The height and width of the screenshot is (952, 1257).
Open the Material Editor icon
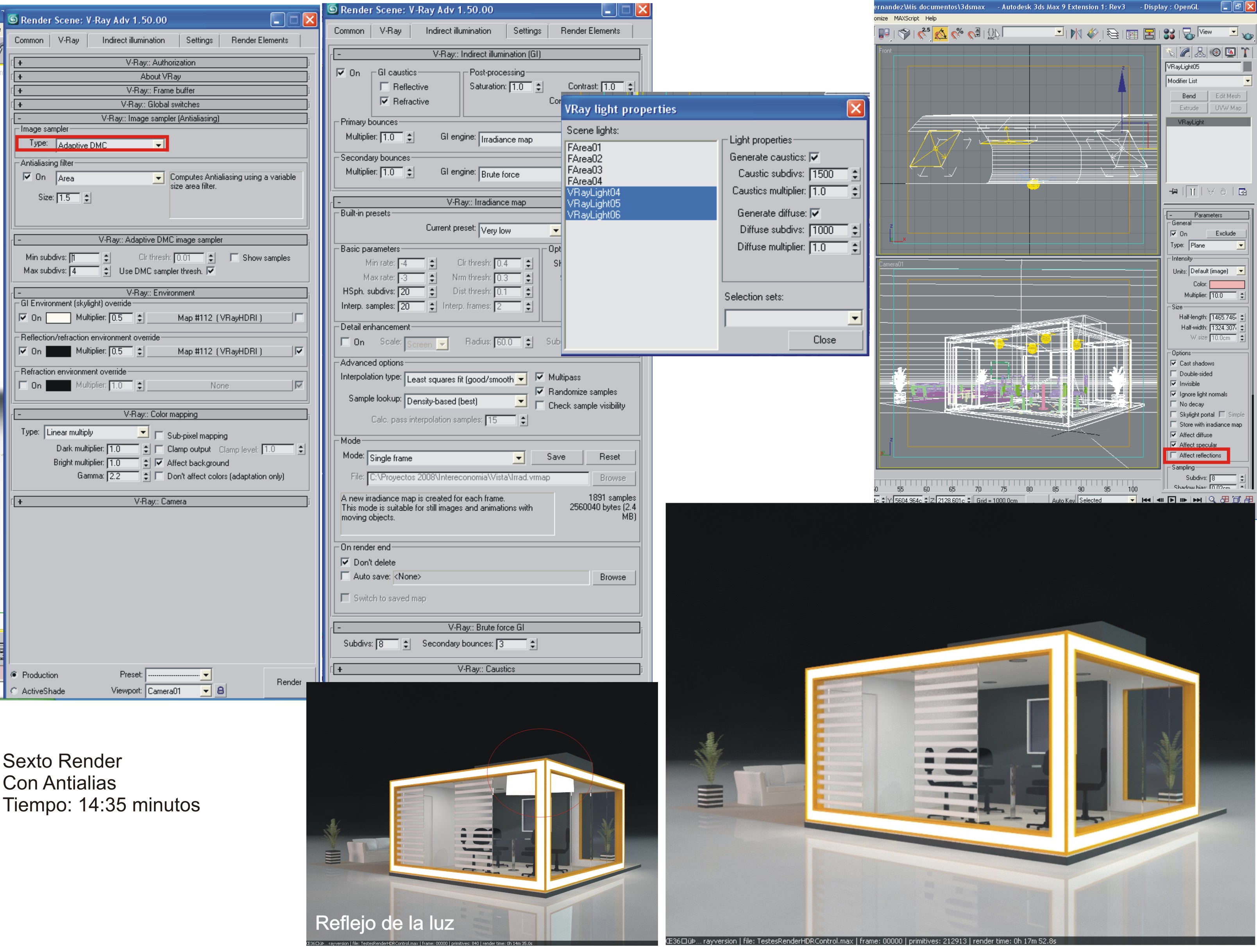click(1169, 34)
